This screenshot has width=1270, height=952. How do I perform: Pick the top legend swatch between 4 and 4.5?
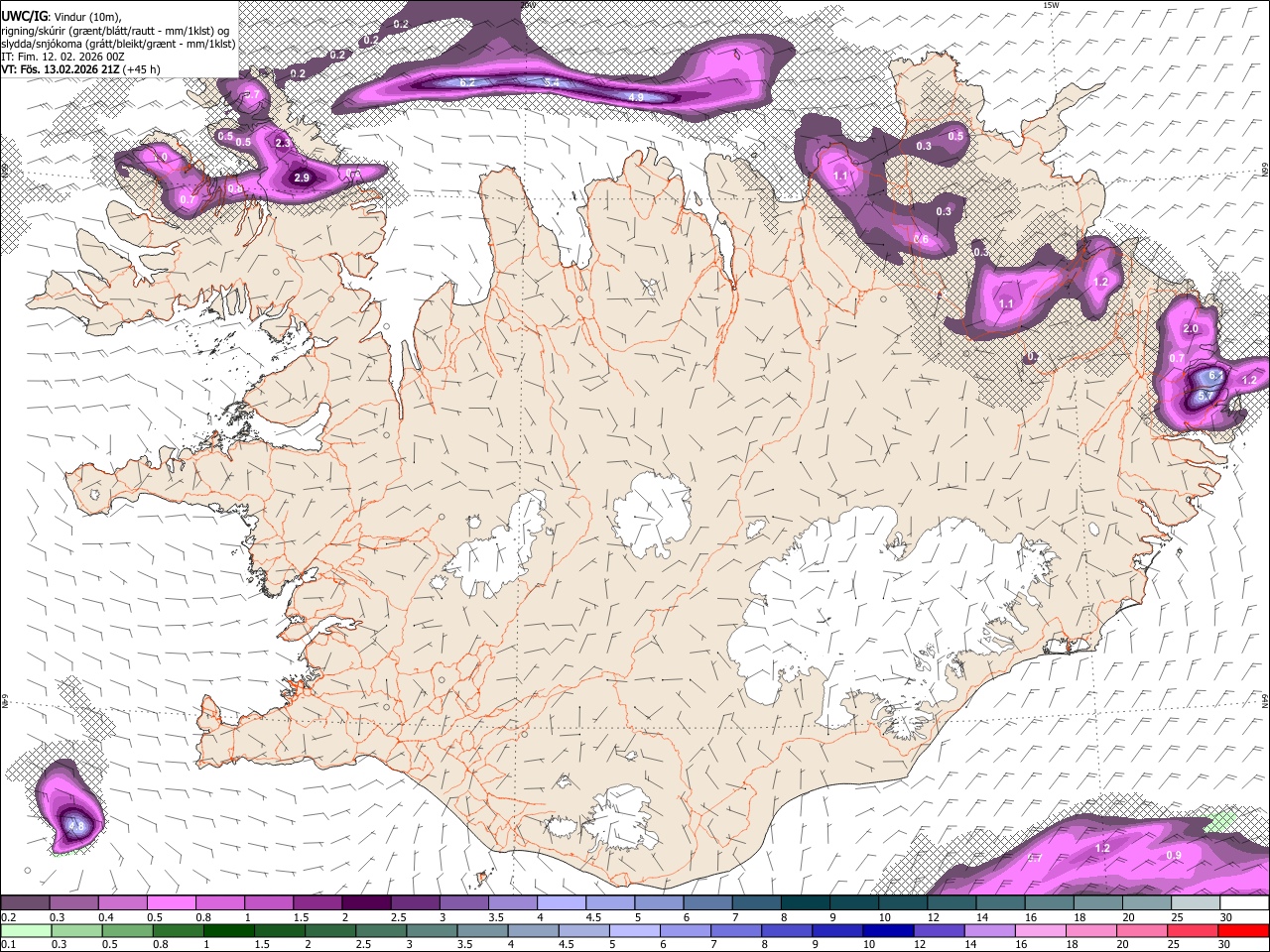561,903
